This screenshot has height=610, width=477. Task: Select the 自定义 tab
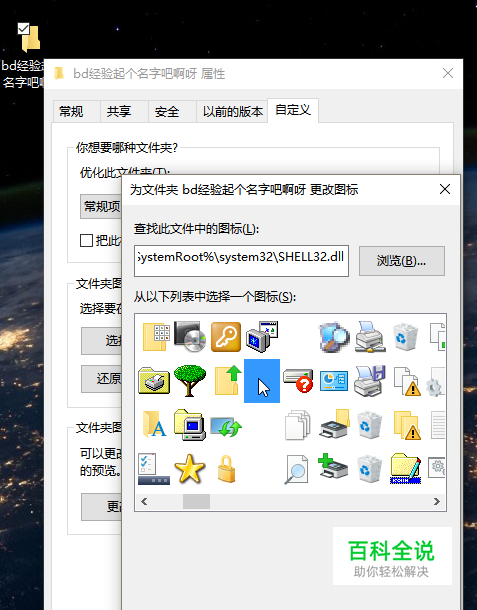point(293,110)
